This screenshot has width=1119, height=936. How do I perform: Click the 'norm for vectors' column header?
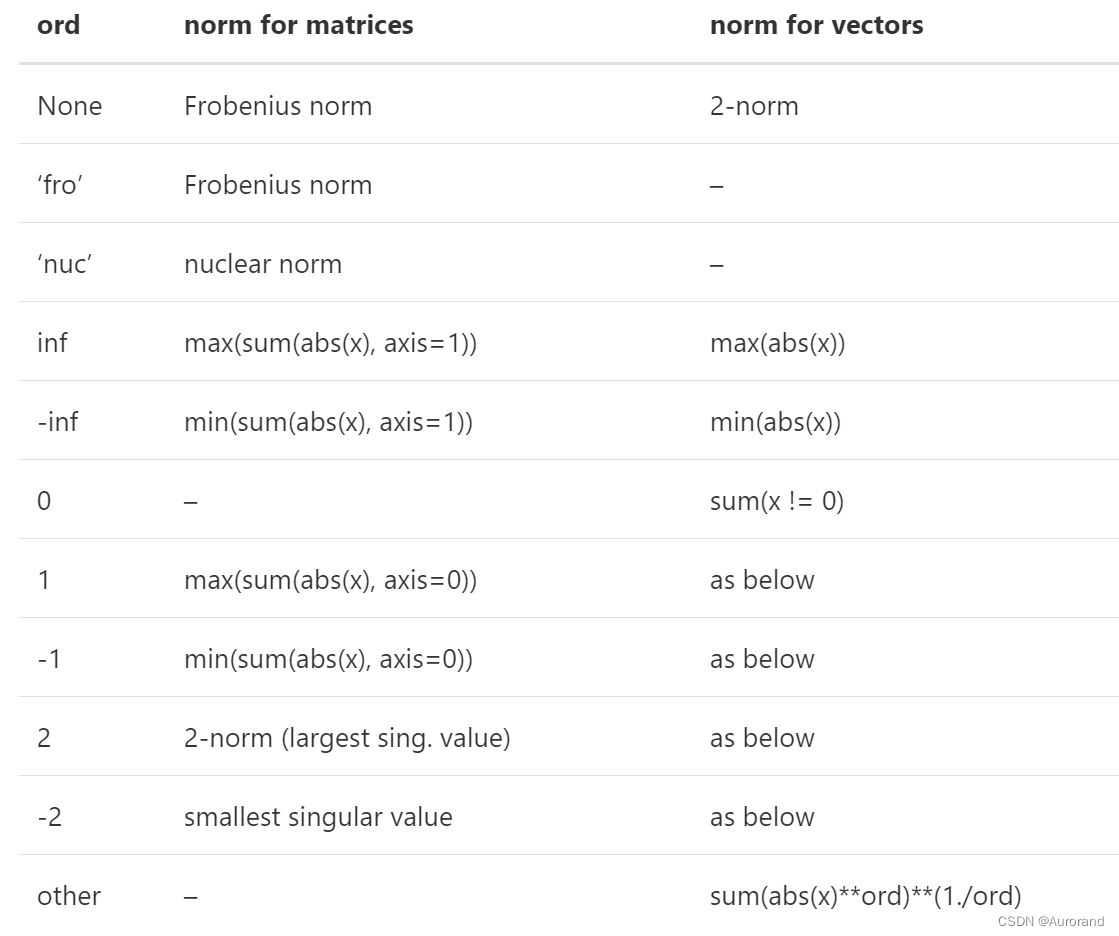816,25
